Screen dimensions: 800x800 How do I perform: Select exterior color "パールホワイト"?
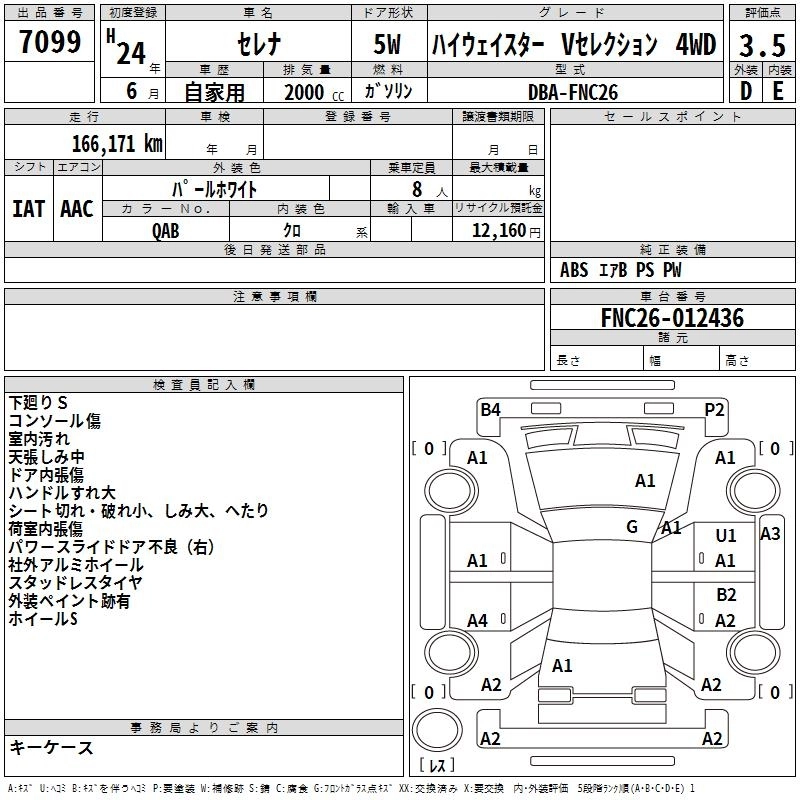[x=215, y=189]
